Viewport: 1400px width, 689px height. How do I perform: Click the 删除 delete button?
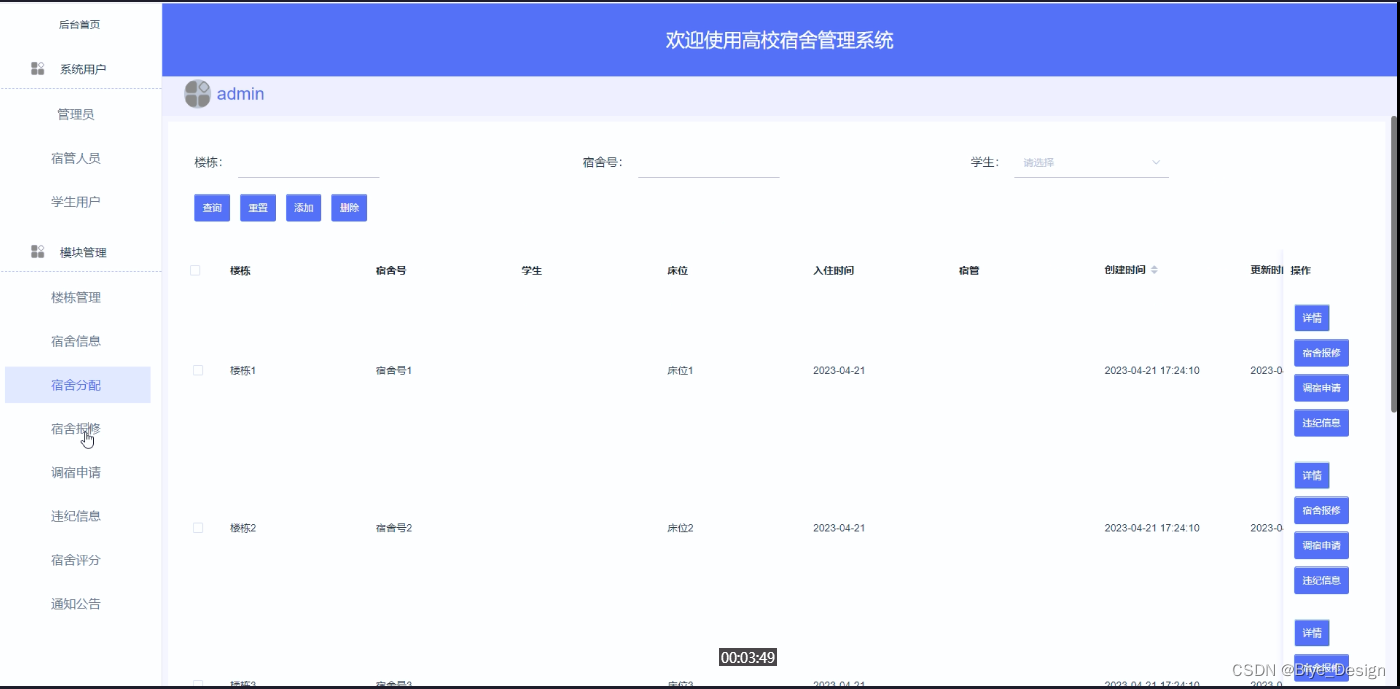pyautogui.click(x=349, y=207)
